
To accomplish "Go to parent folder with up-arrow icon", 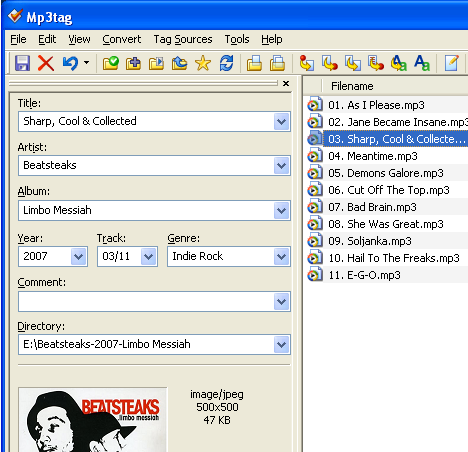I will pos(179,63).
